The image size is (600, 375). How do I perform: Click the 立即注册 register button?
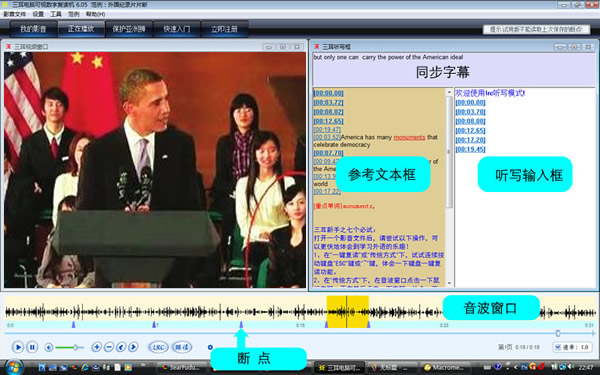coord(224,29)
